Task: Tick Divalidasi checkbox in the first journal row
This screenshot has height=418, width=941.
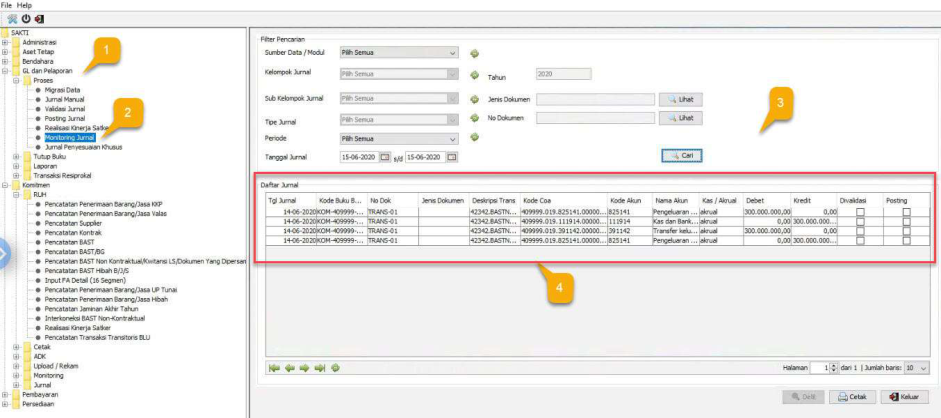Action: point(859,212)
